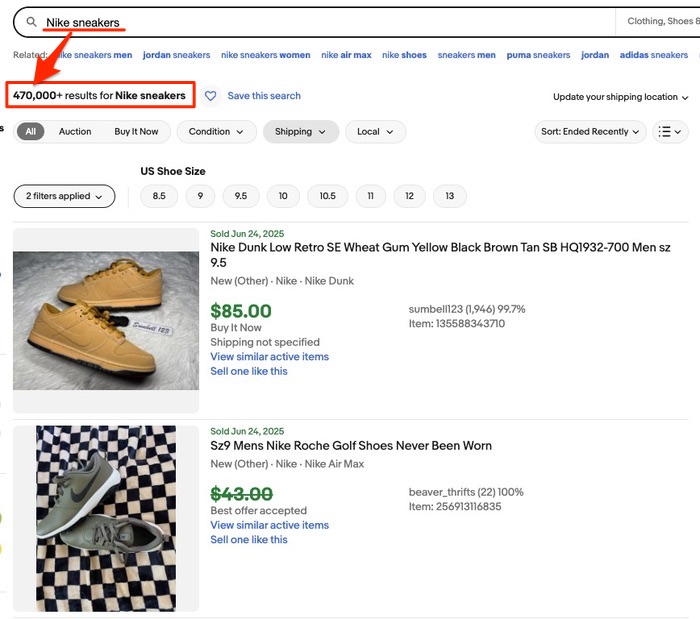Expand the Local filter dropdown
Image resolution: width=700 pixels, height=619 pixels.
click(375, 132)
